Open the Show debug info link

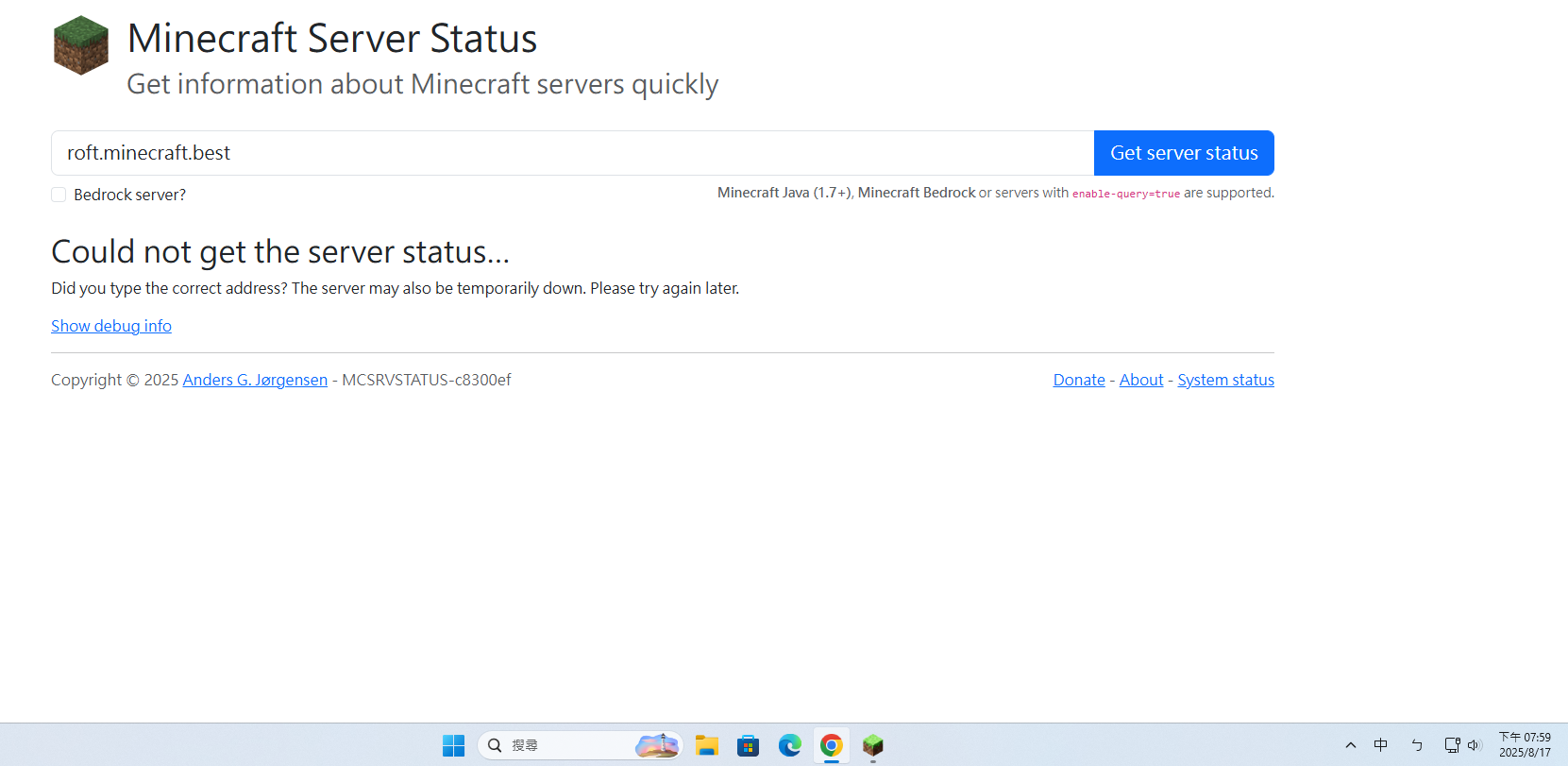(111, 326)
